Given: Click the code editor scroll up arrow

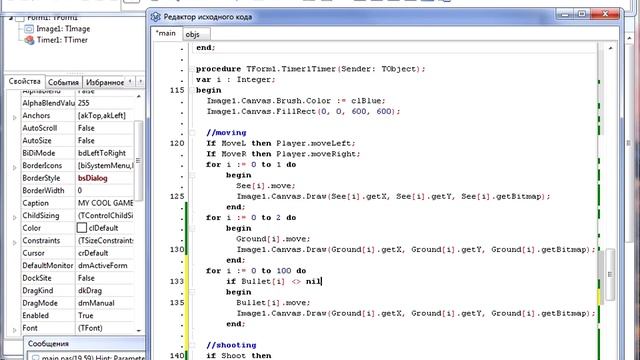Looking at the screenshot, I should [x=611, y=48].
